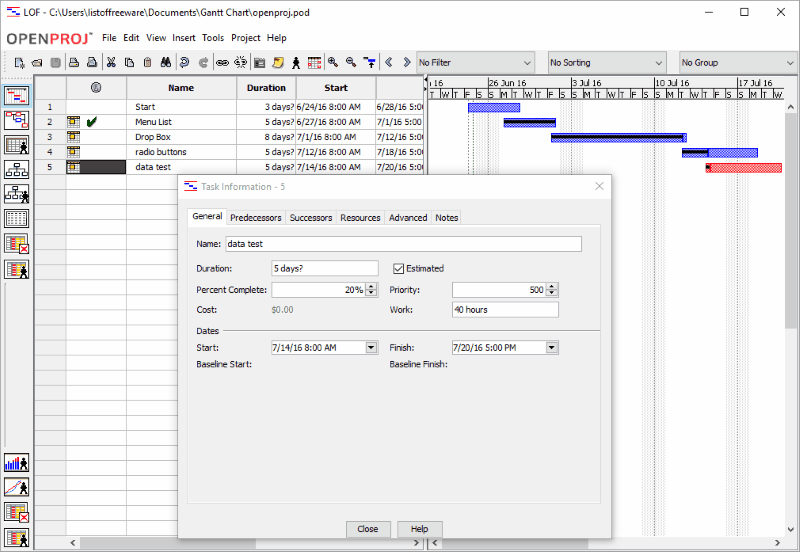Zoom out with the magnifier minus icon
The width and height of the screenshot is (800, 552).
point(351,62)
